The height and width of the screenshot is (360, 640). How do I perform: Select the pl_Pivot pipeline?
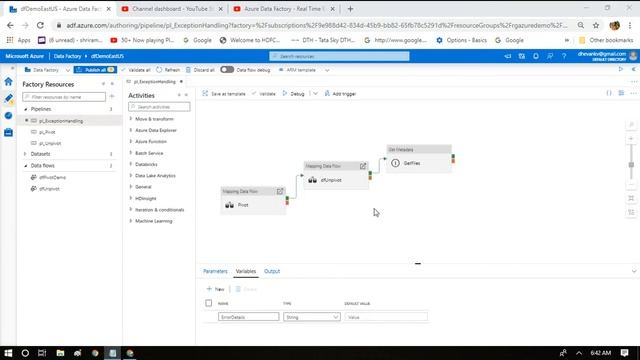pos(47,132)
